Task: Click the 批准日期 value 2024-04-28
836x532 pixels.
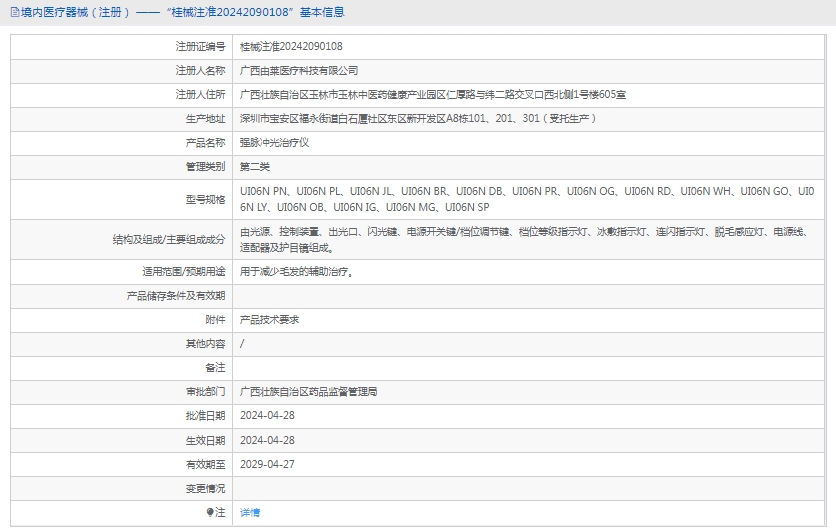Action: [267, 415]
